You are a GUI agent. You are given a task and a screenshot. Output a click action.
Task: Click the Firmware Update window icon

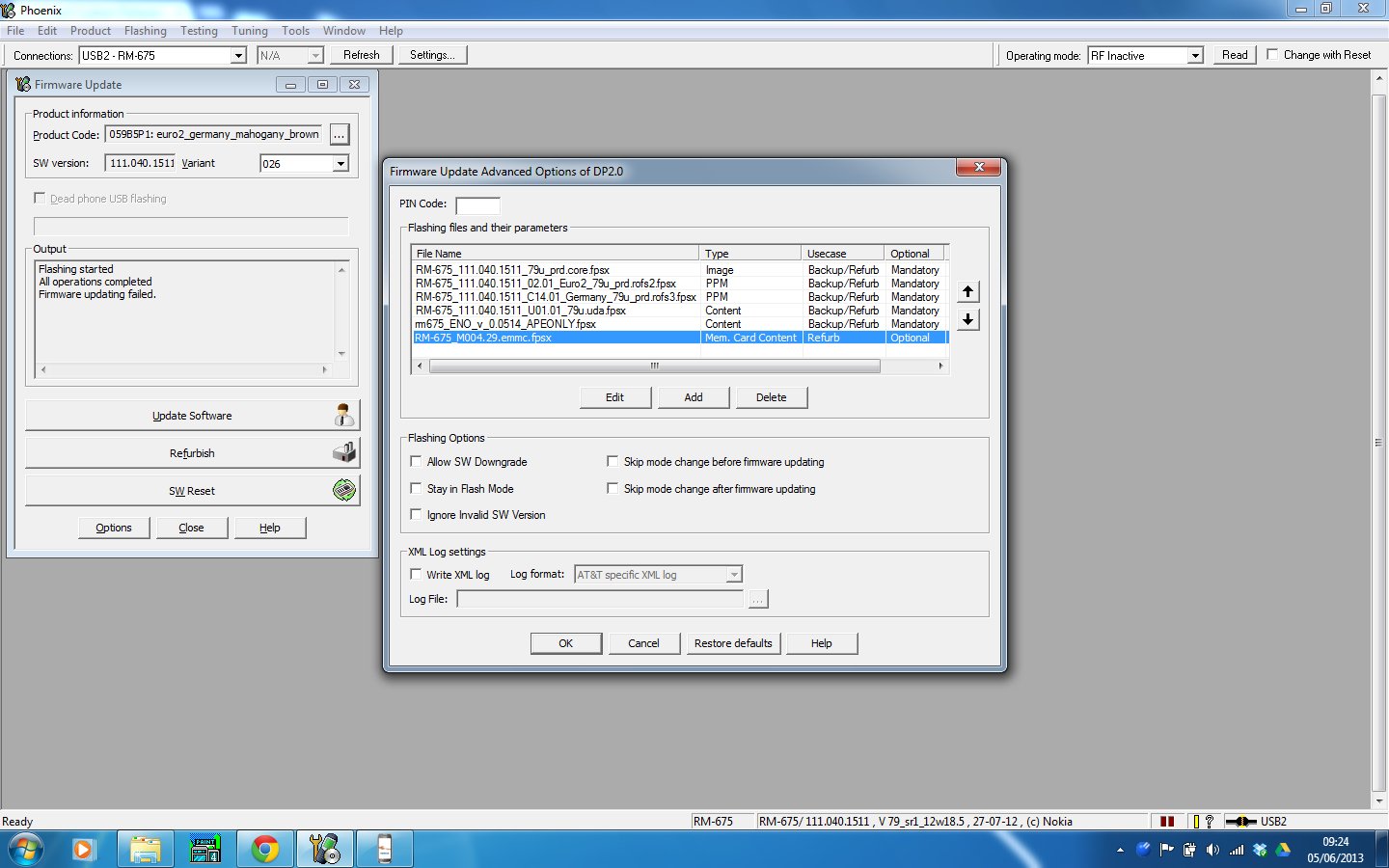pos(23,84)
